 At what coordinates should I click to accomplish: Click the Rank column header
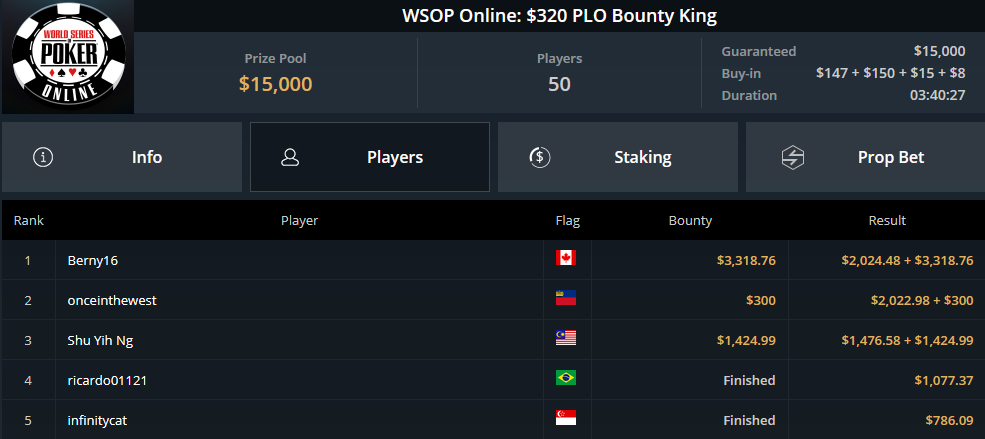(29, 220)
